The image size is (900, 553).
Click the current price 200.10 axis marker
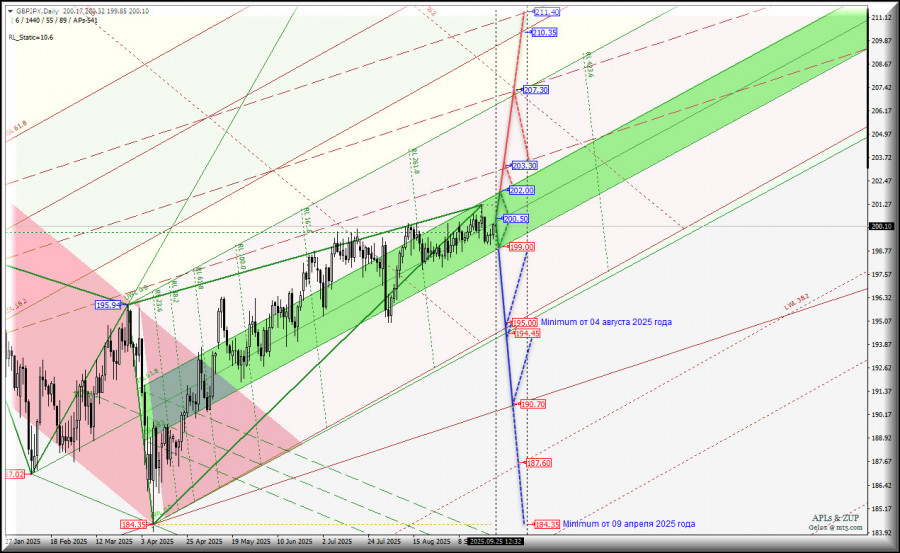click(x=881, y=227)
